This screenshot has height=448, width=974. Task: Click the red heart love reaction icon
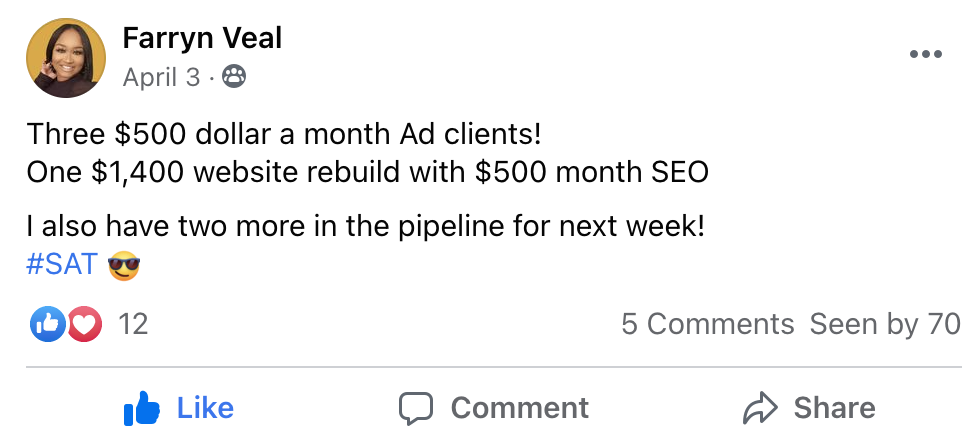pos(84,323)
